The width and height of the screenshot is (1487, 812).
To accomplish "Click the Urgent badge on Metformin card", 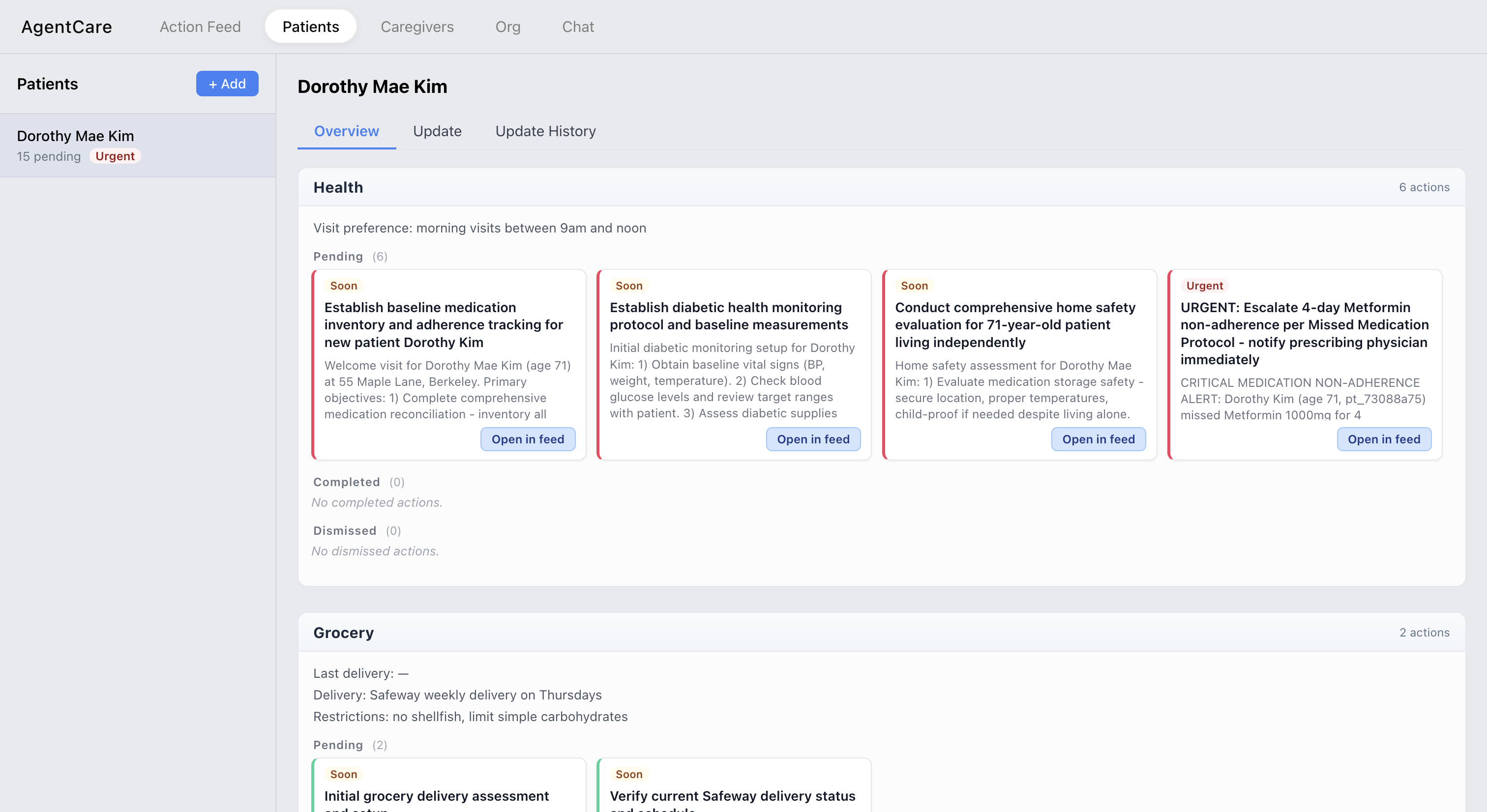I will coord(1204,286).
